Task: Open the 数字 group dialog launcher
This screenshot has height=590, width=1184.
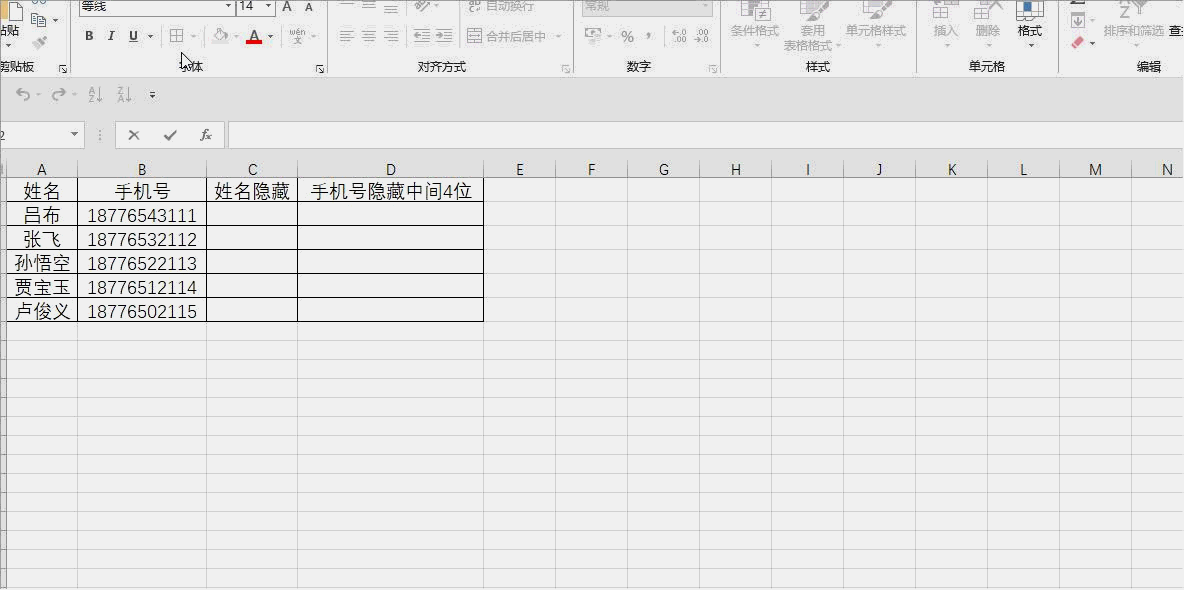Action: click(x=713, y=69)
